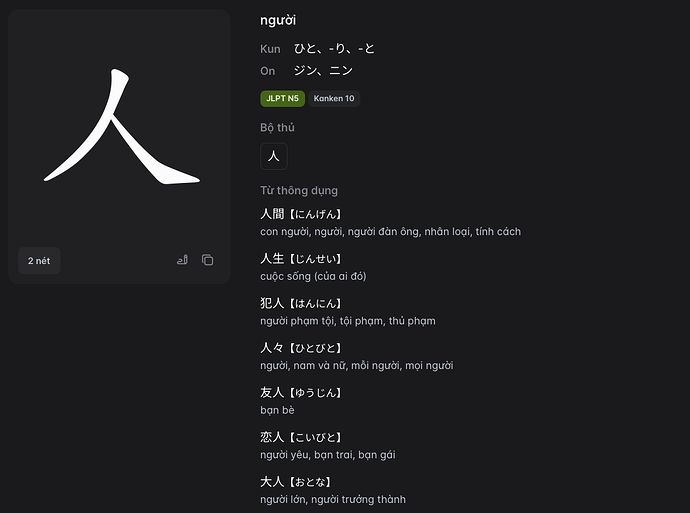690x513 pixels.
Task: Click the Từ thông dụng section heading
Action: [x=299, y=190]
